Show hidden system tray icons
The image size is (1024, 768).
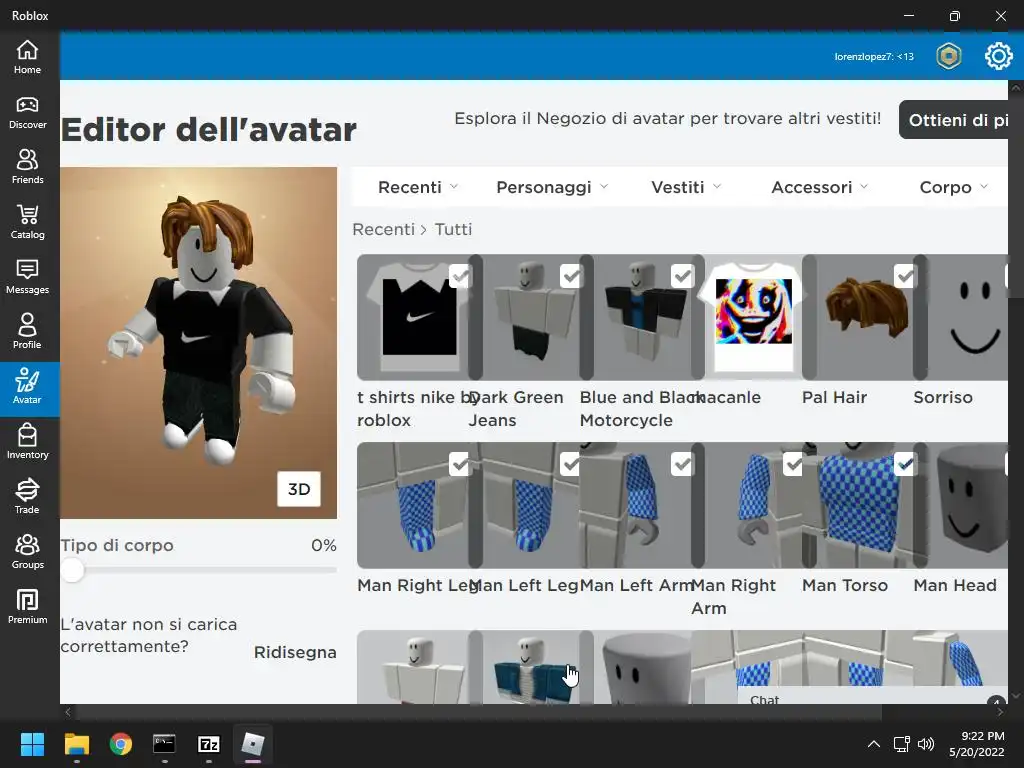873,744
